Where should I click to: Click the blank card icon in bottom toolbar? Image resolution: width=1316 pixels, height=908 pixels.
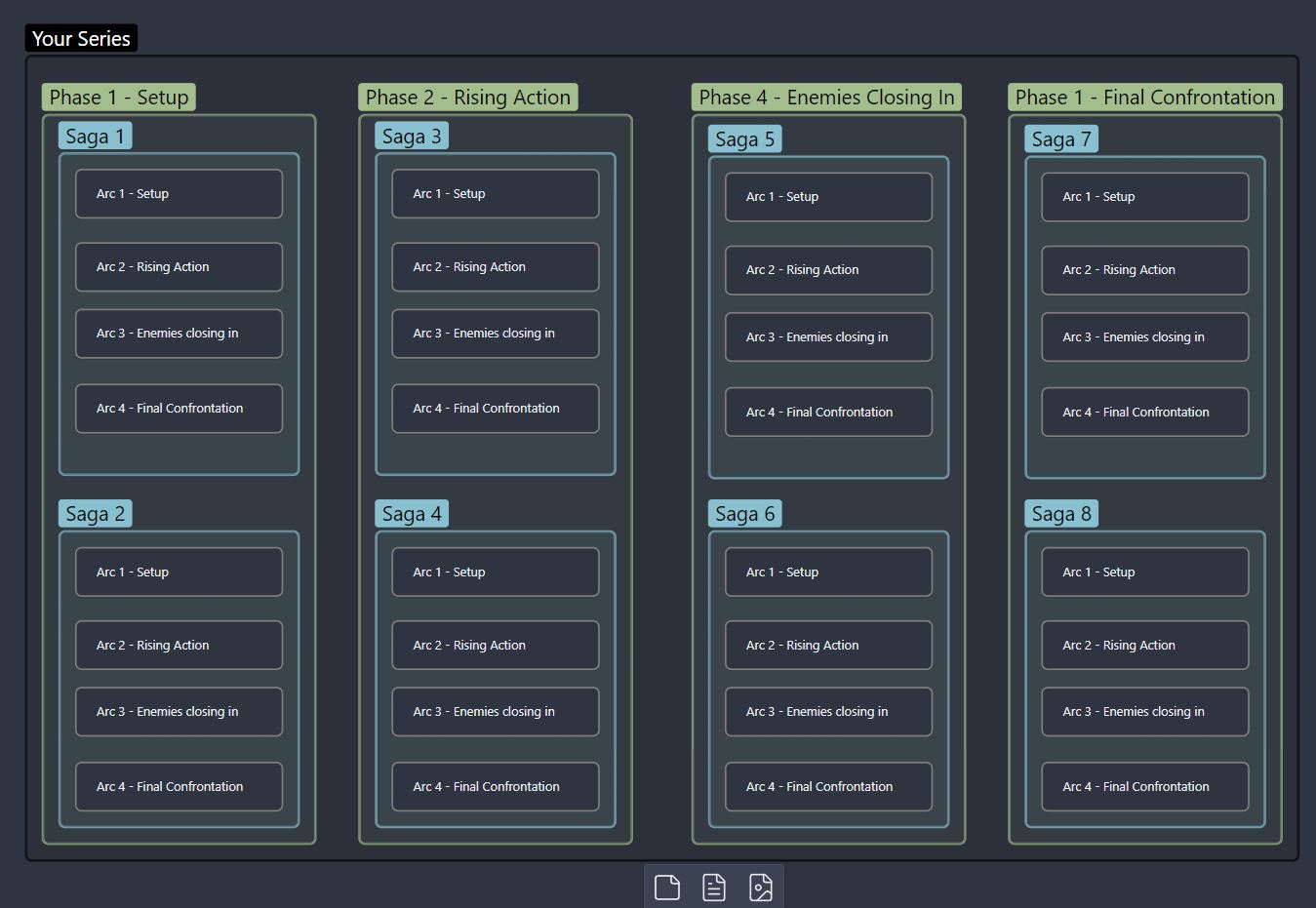(x=667, y=888)
